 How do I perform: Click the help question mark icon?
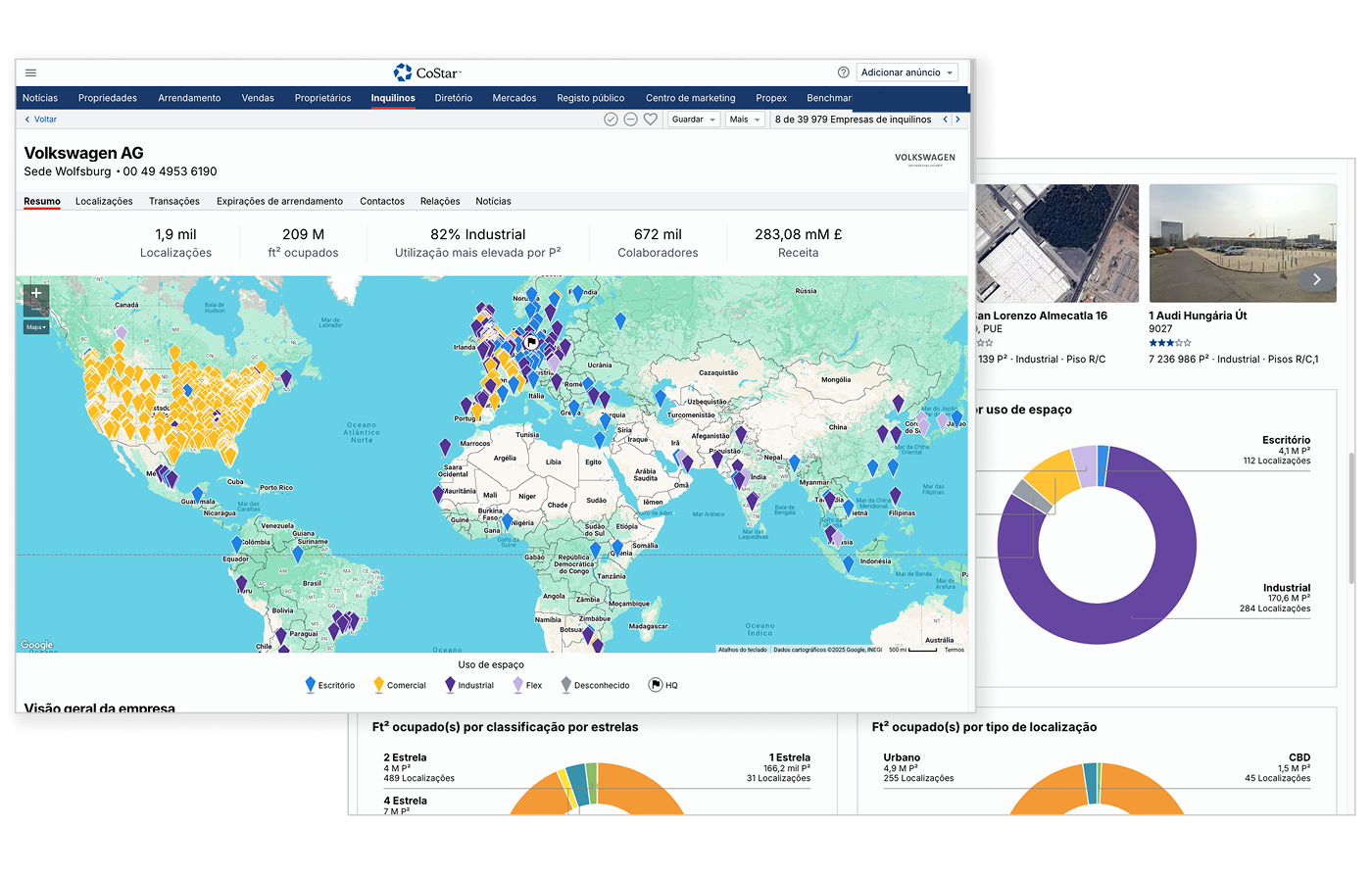pos(843,73)
